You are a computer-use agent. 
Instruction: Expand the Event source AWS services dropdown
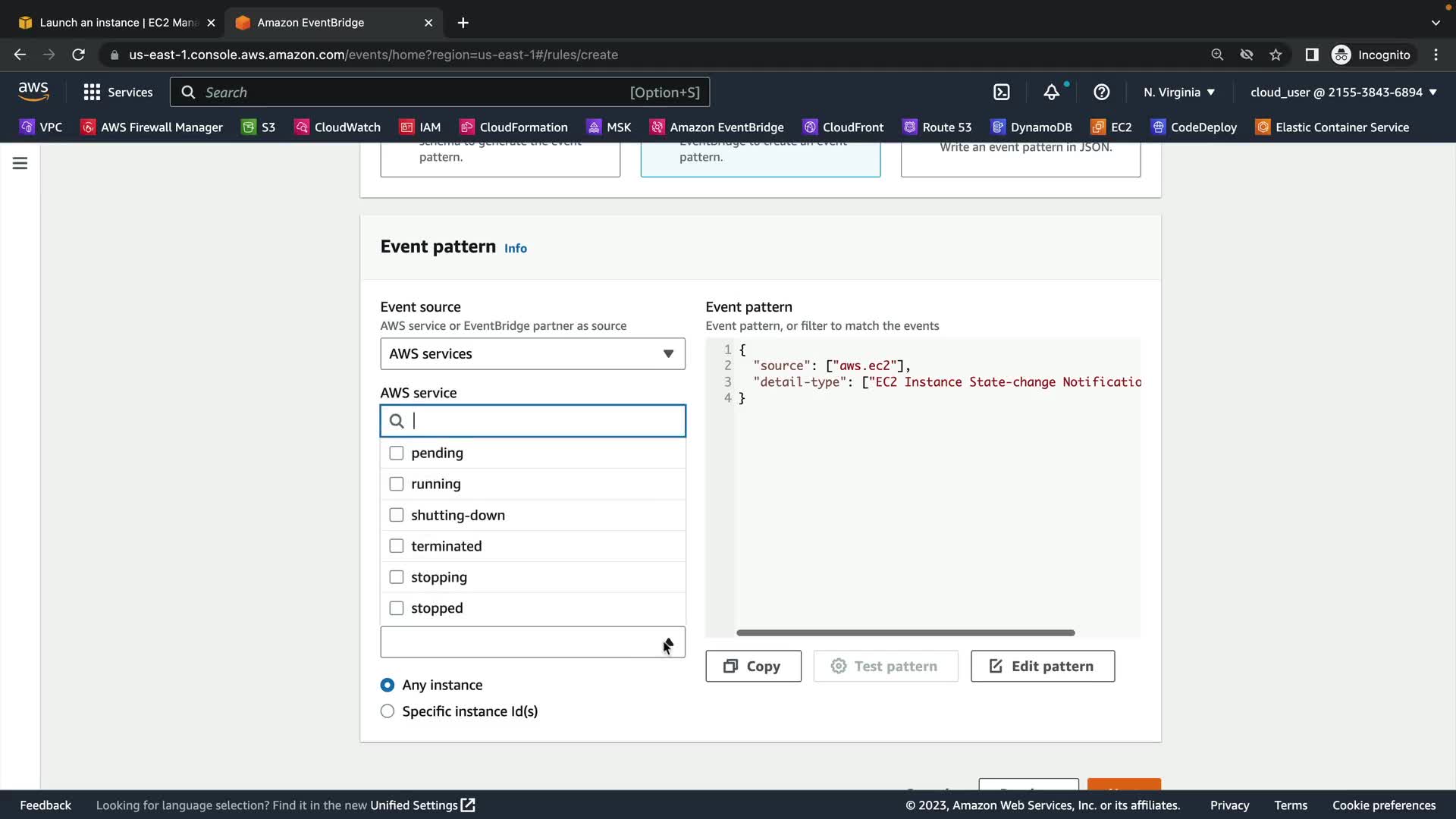pos(532,353)
